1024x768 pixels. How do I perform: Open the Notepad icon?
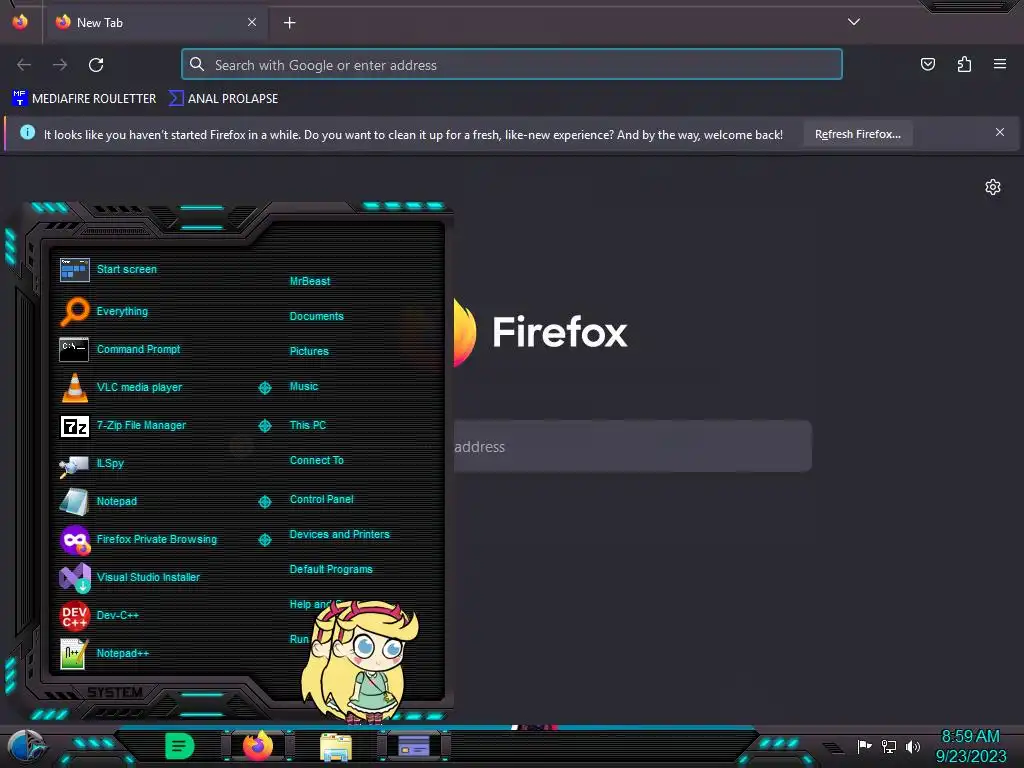pyautogui.click(x=74, y=502)
